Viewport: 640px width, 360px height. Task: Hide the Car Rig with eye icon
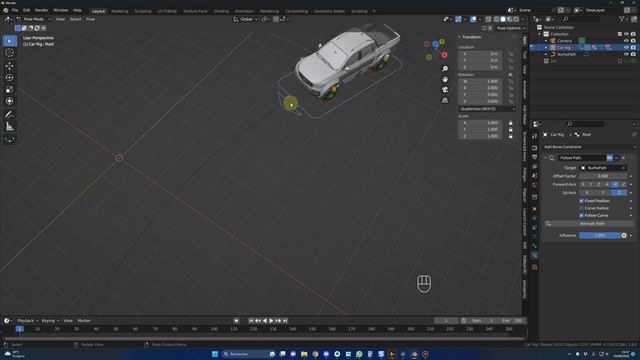[x=626, y=47]
